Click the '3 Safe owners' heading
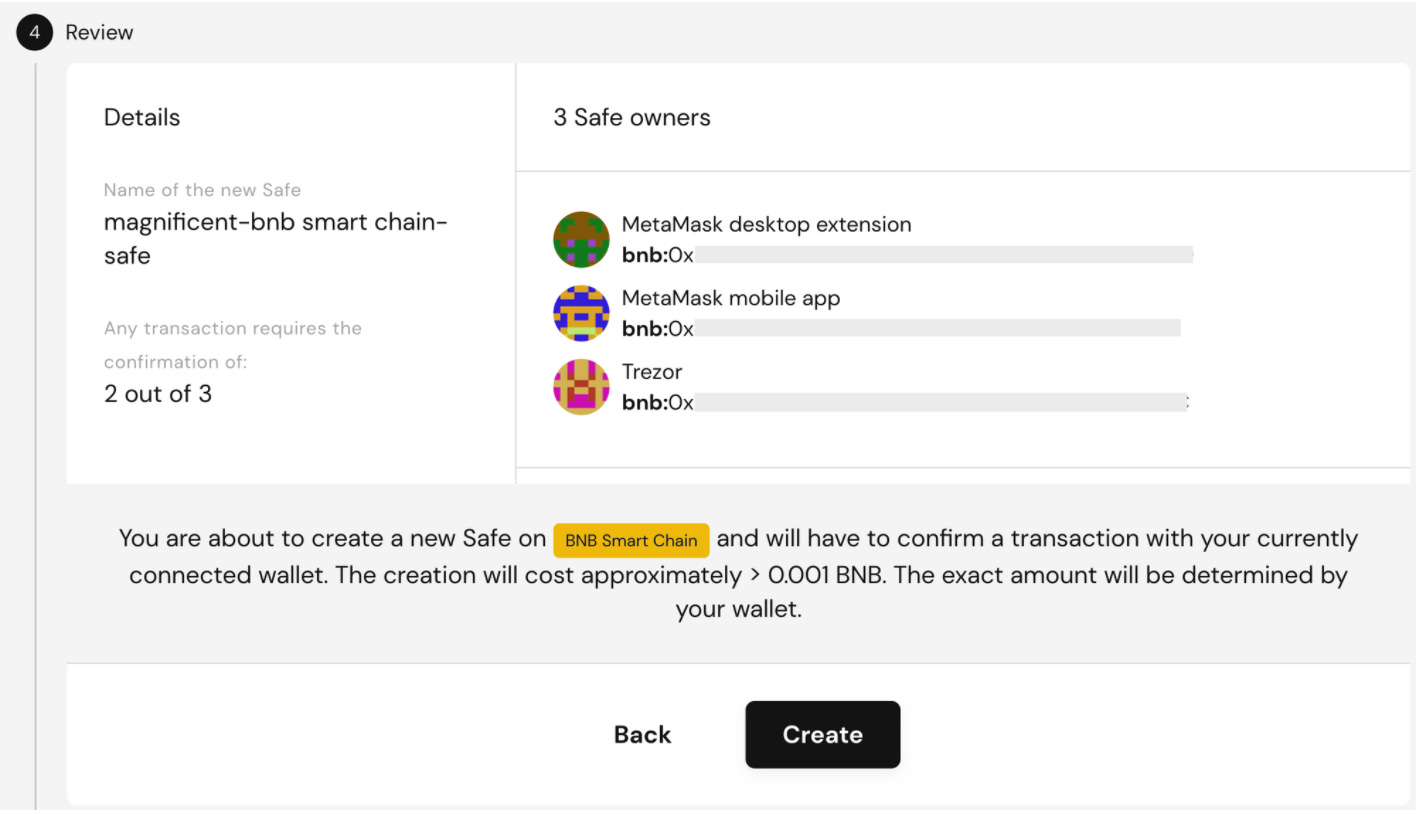1422x814 pixels. click(x=632, y=117)
